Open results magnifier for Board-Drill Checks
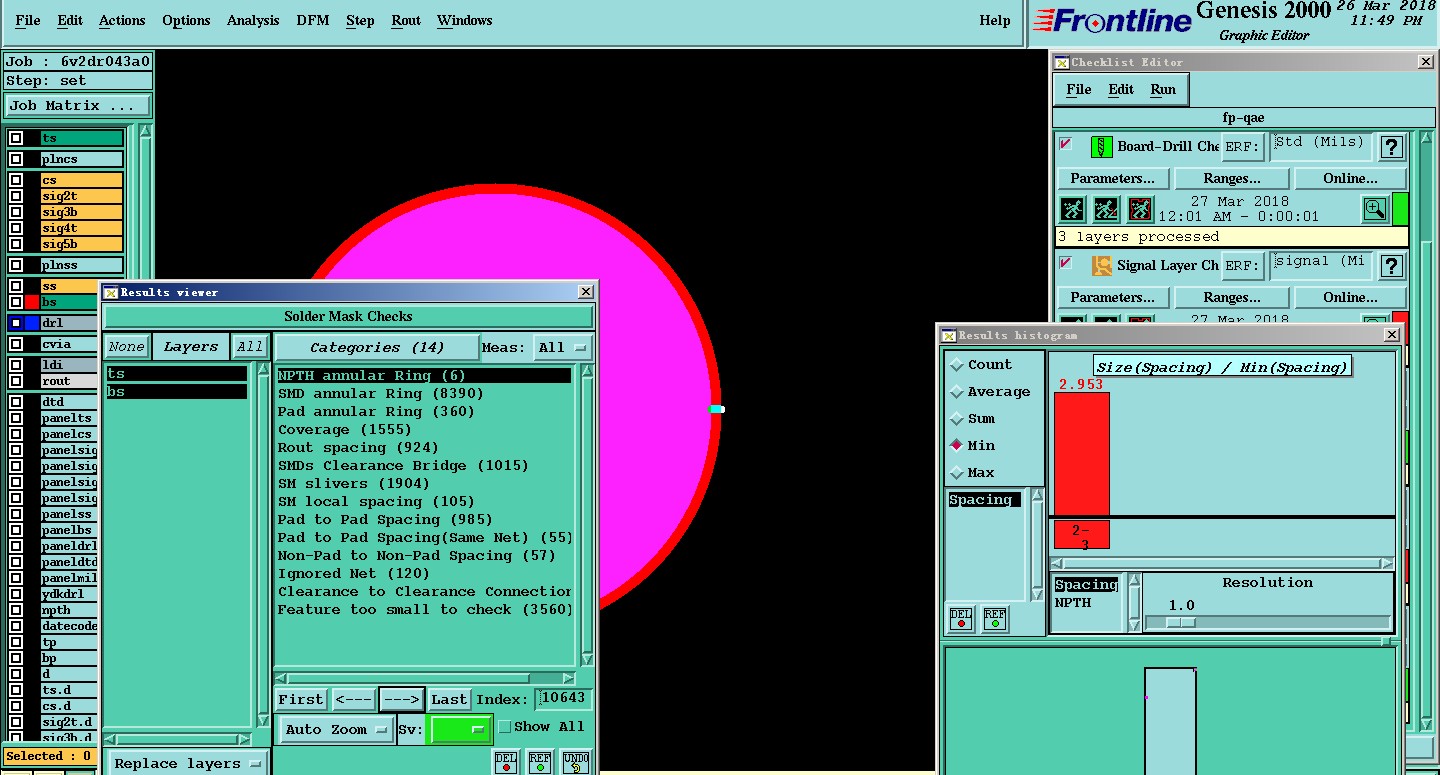 tap(1375, 209)
